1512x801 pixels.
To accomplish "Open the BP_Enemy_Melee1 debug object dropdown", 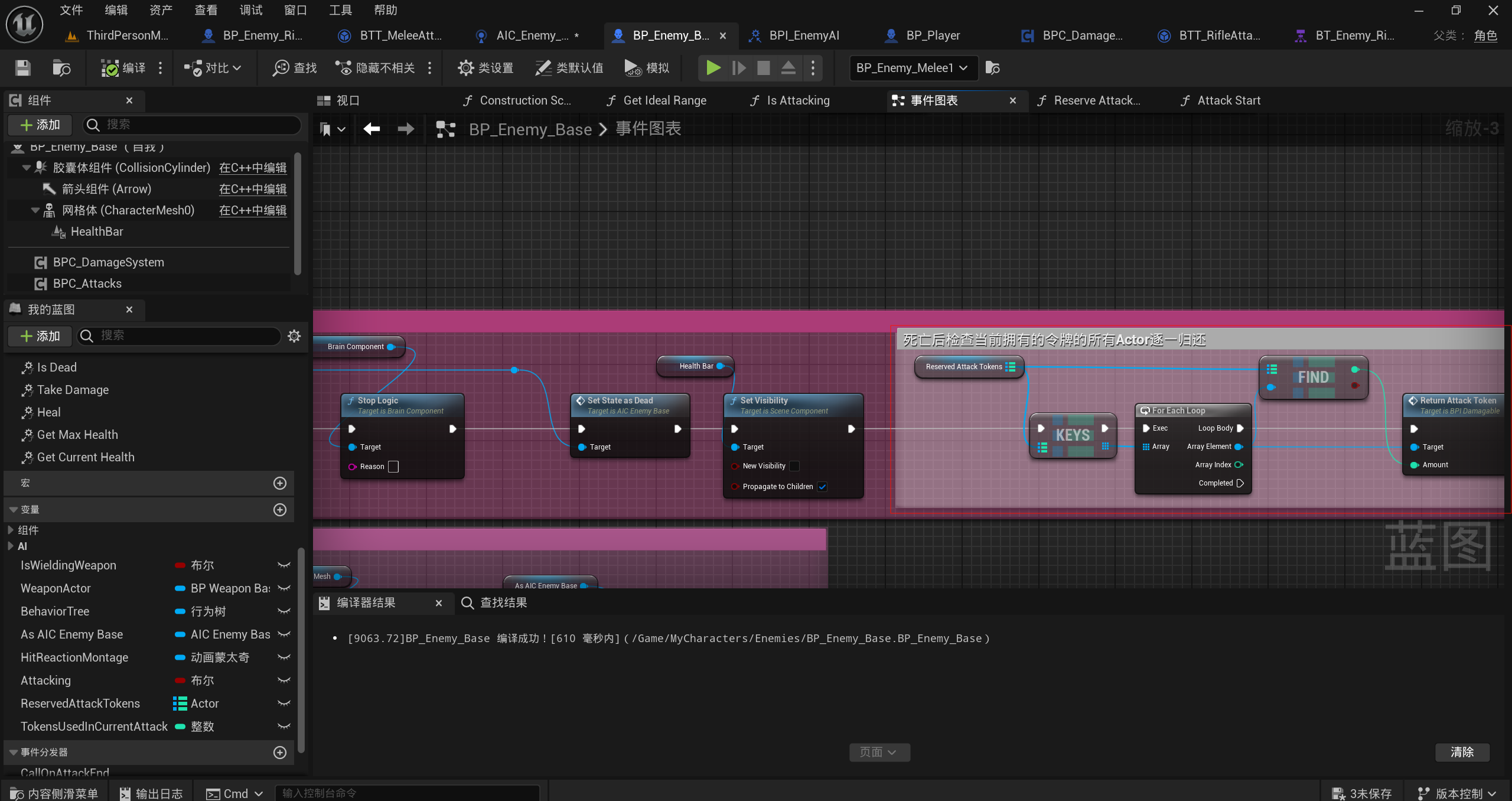I will (x=913, y=68).
